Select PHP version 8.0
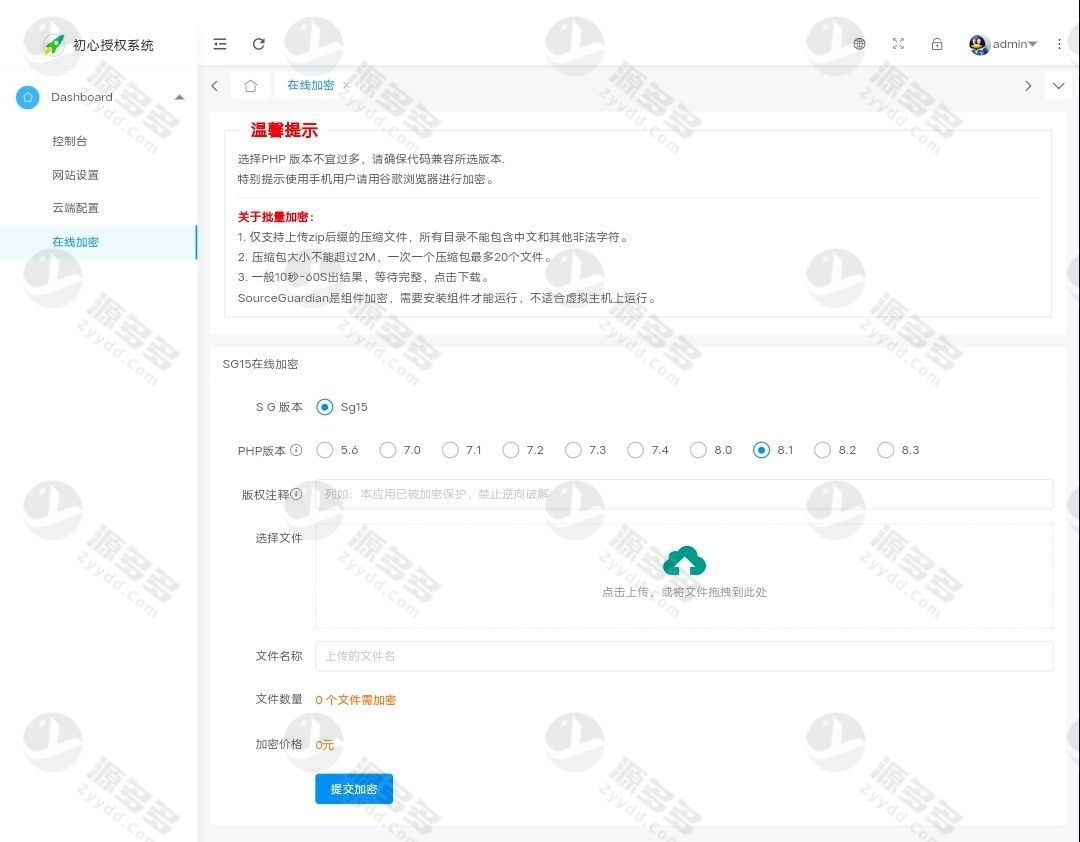1080x842 pixels. click(698, 450)
